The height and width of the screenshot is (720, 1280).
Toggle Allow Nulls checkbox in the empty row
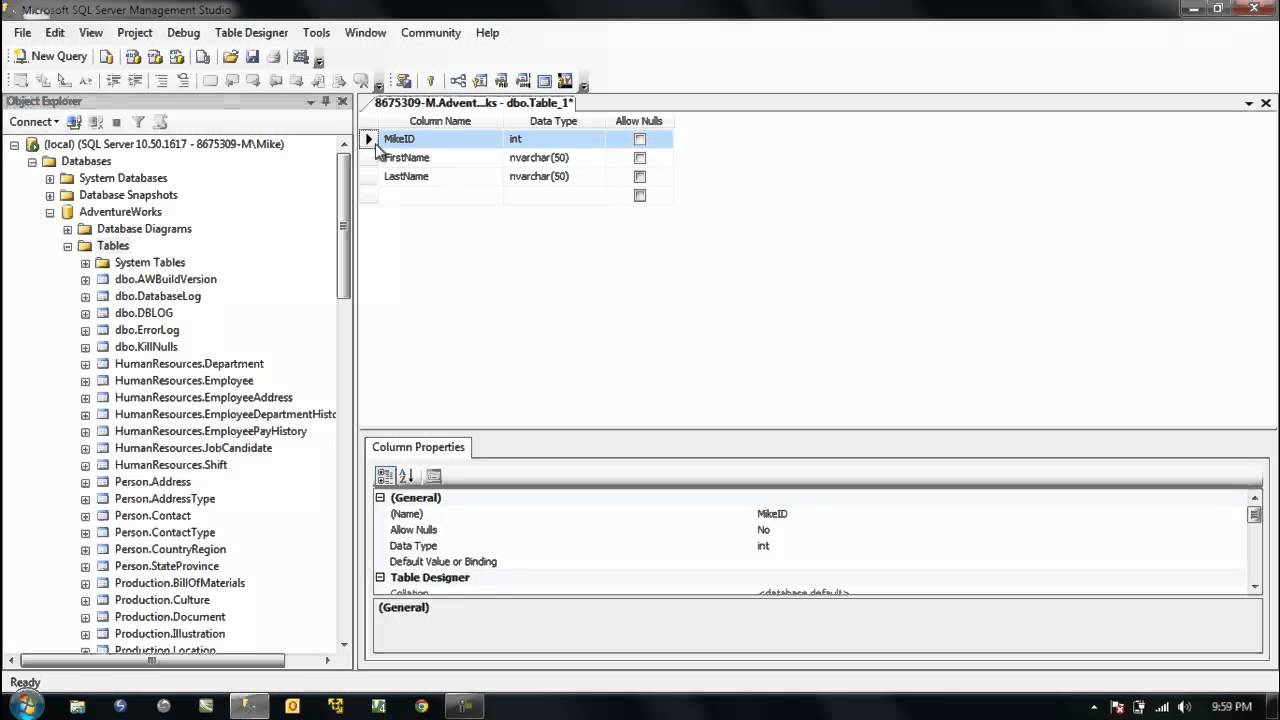click(x=640, y=196)
